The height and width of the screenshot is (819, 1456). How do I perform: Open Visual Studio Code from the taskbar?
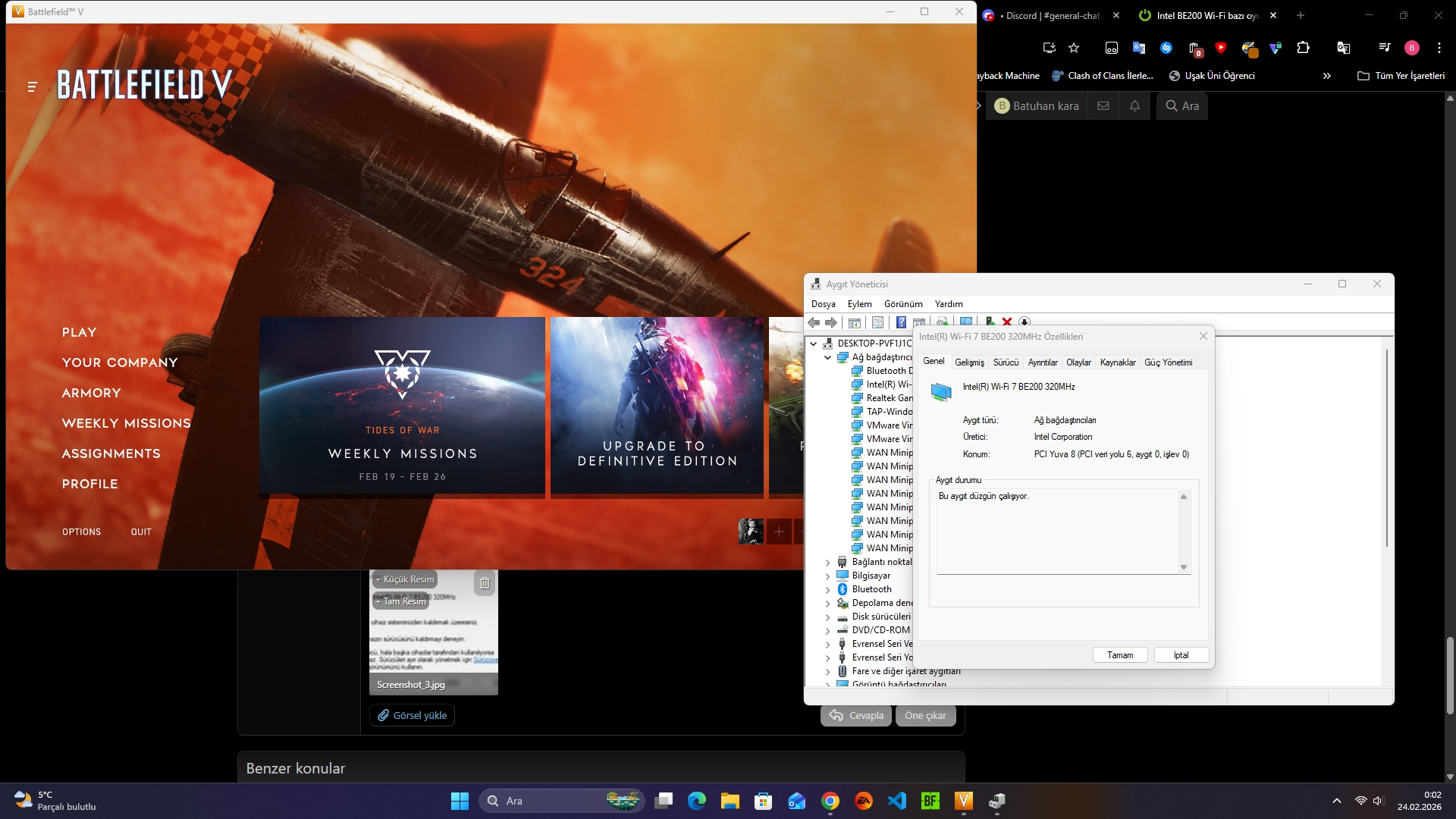[897, 801]
